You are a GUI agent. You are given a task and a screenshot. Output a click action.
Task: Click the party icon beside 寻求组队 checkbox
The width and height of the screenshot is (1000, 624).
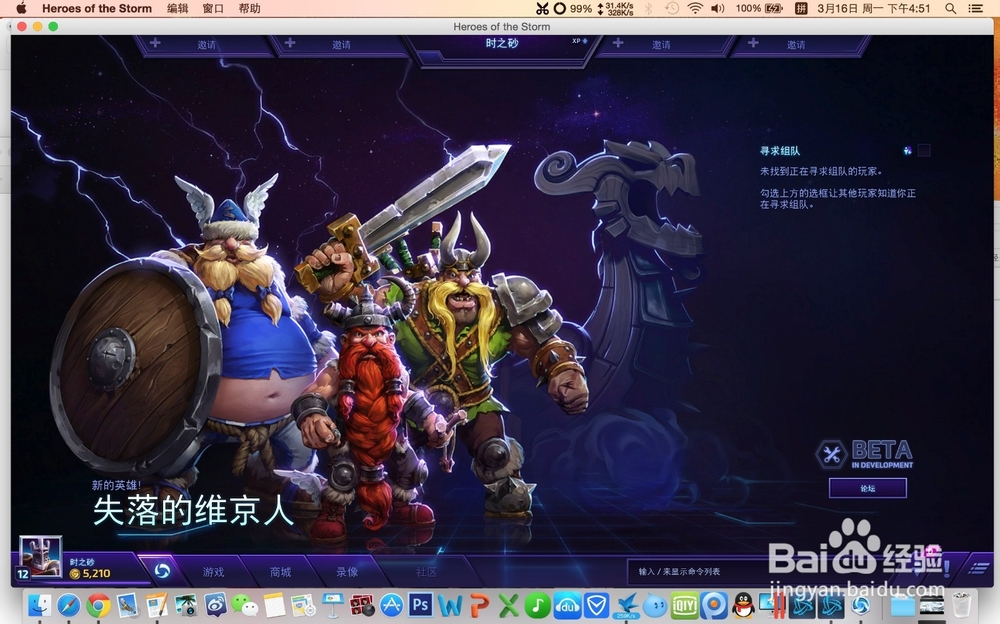907,151
